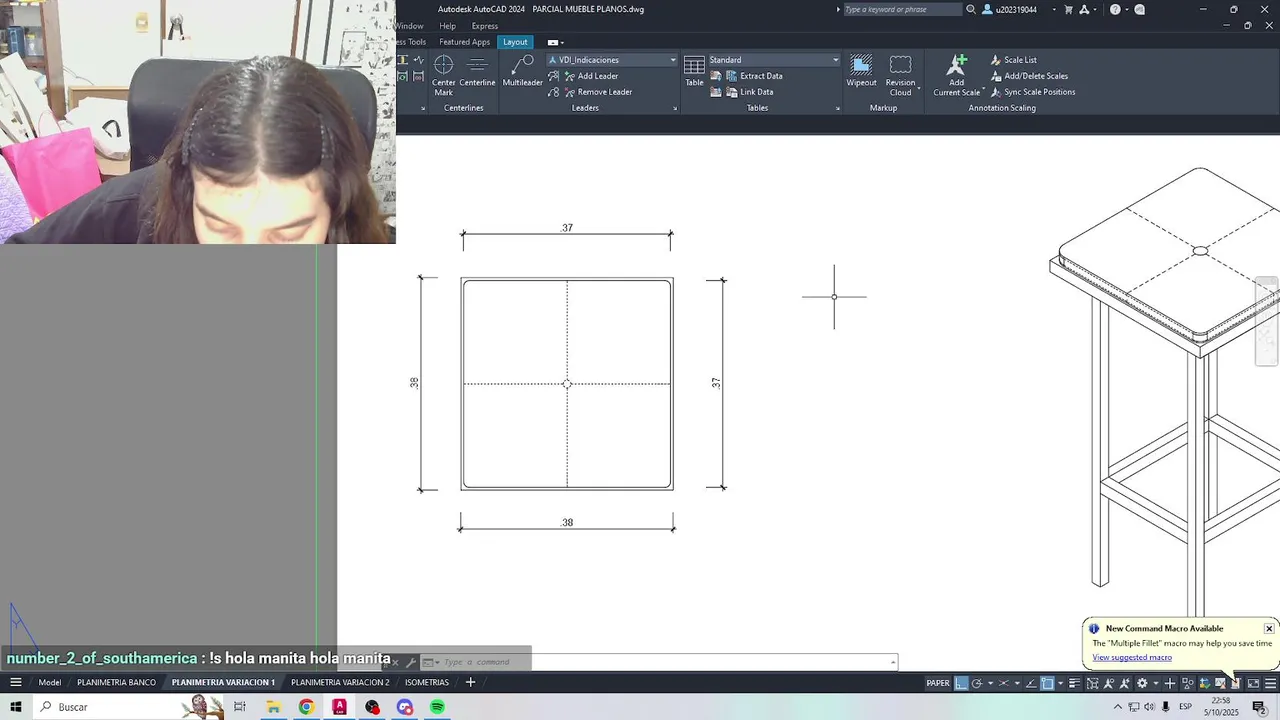Open command line customize wrench icon
The image size is (1280, 720).
[410, 662]
